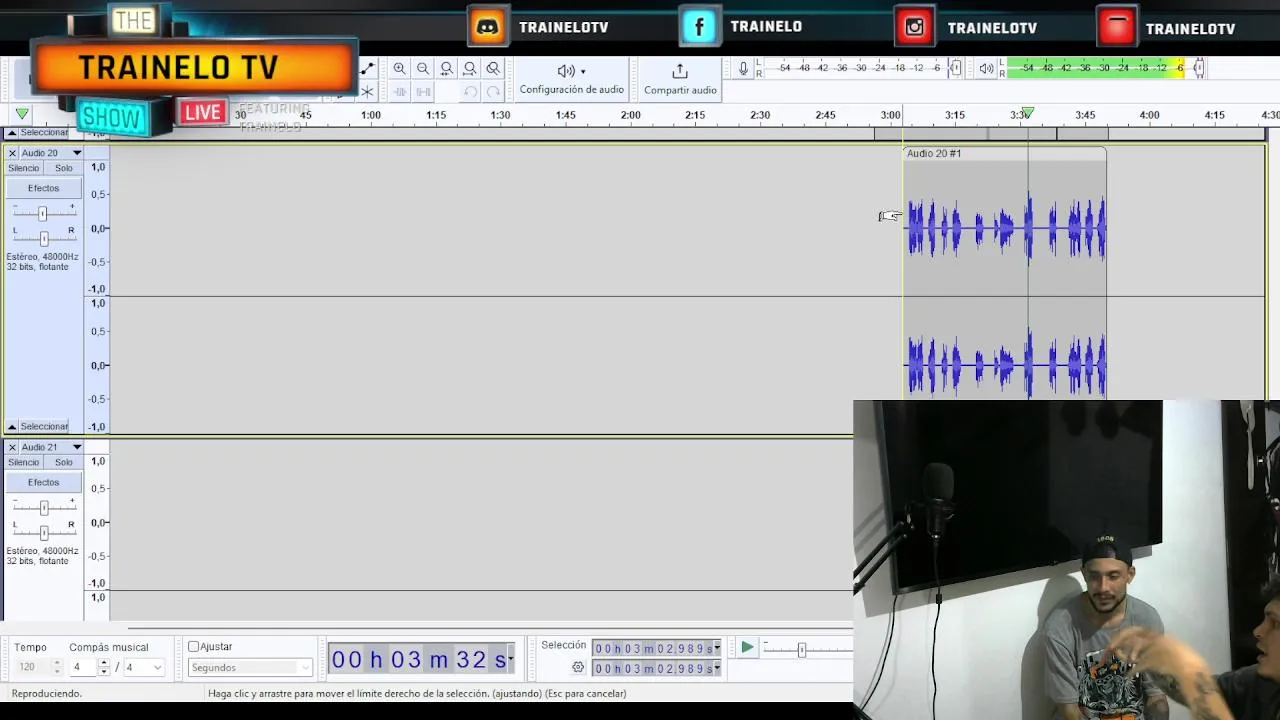Close the Audio 20 track with X
The height and width of the screenshot is (720, 1280).
(12, 153)
